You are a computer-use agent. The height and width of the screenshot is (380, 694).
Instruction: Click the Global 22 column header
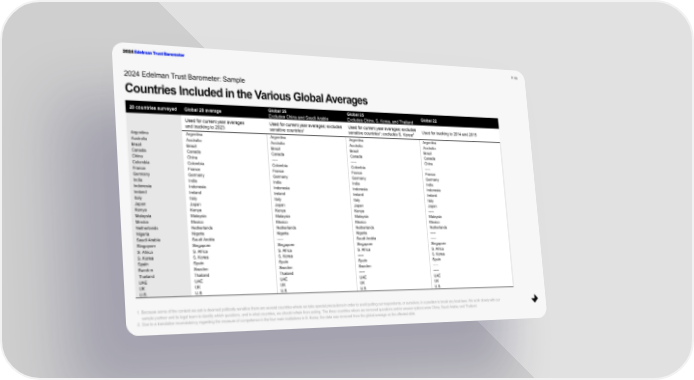[428, 120]
